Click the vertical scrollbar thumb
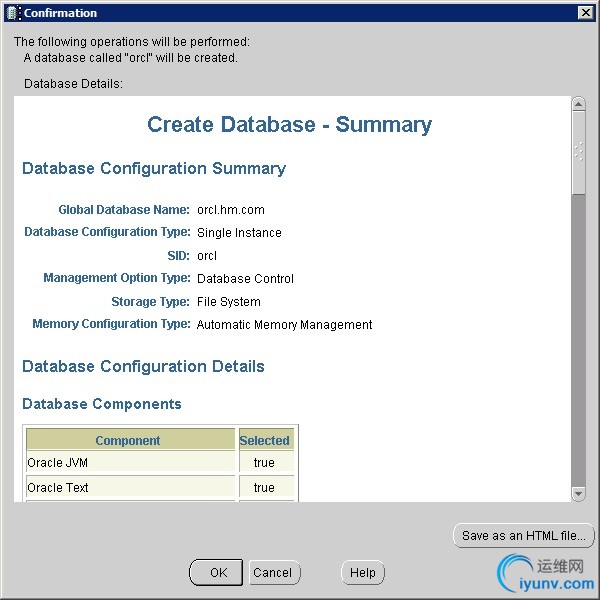600x600 pixels. pos(579,153)
